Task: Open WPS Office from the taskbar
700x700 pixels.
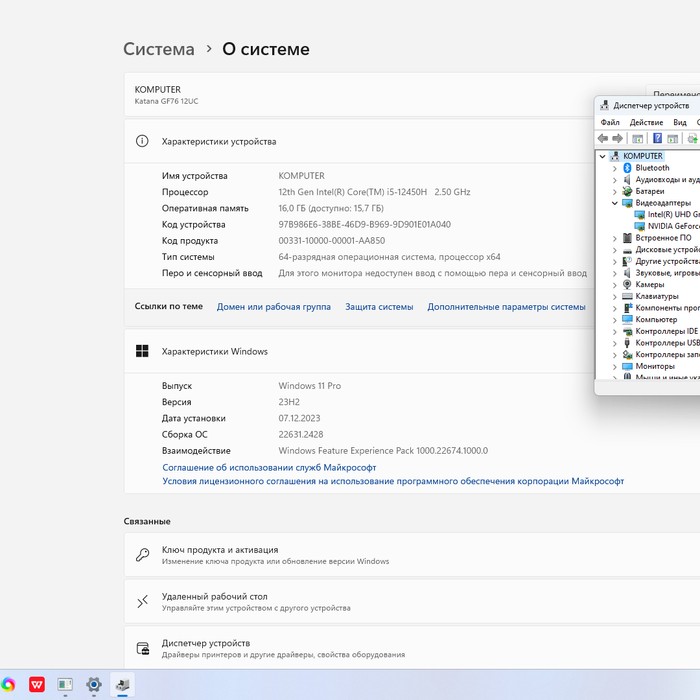Action: point(37,685)
